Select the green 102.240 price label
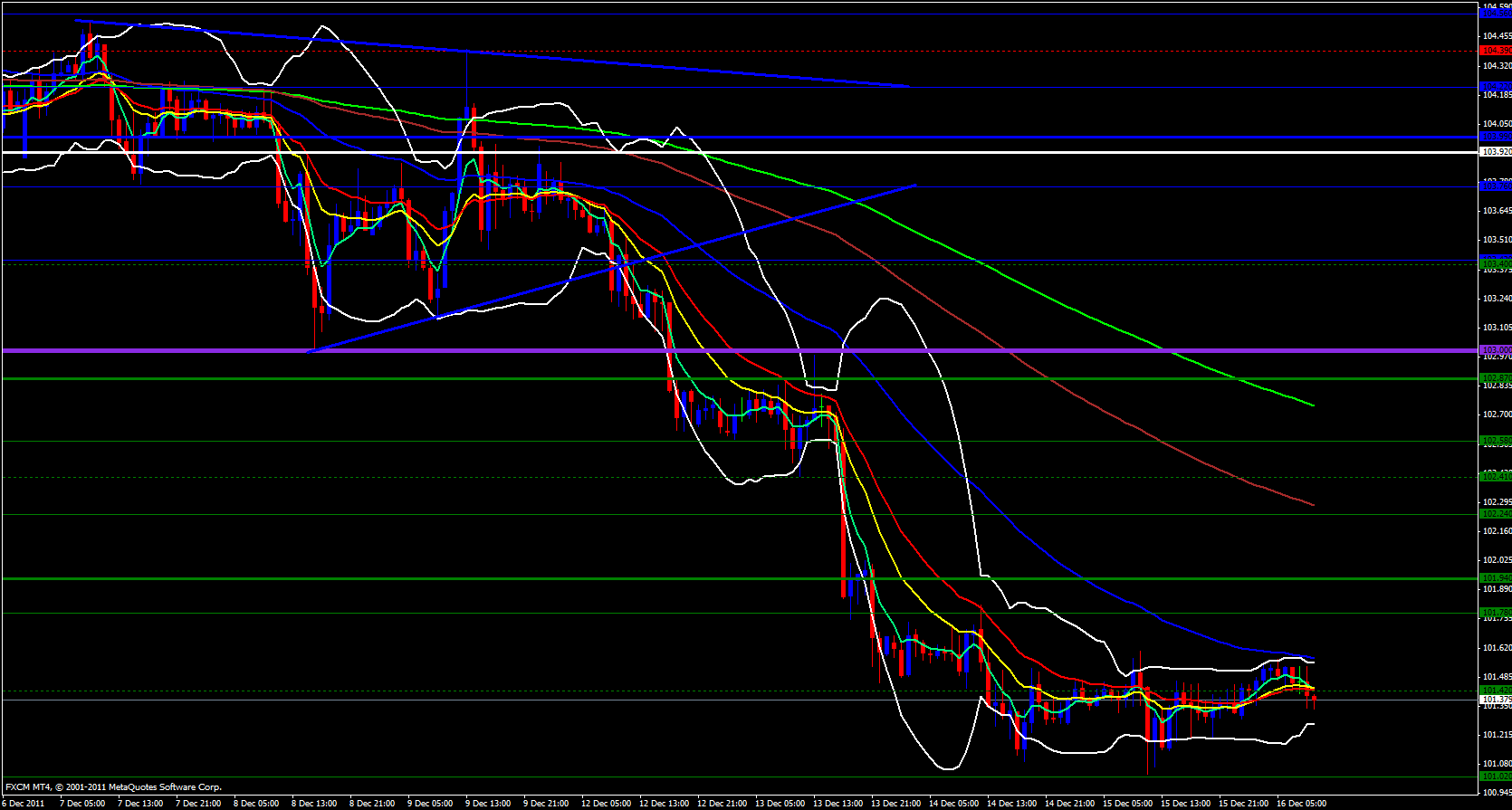1512x810 pixels. [x=1494, y=514]
